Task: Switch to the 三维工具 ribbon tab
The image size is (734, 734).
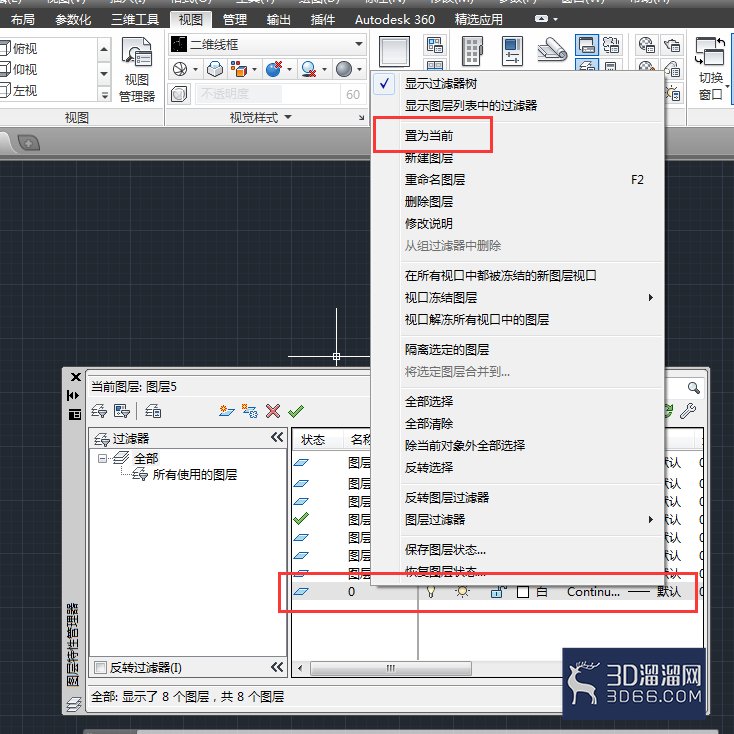Action: (x=135, y=20)
